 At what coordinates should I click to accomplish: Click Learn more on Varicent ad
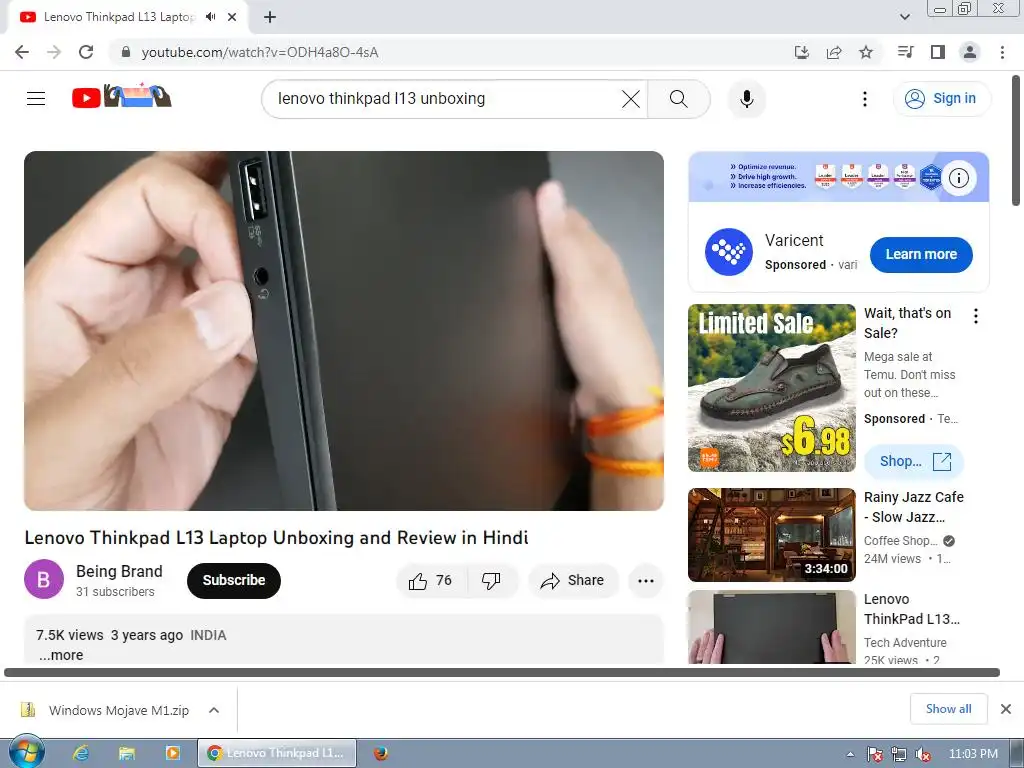pyautogui.click(x=921, y=255)
